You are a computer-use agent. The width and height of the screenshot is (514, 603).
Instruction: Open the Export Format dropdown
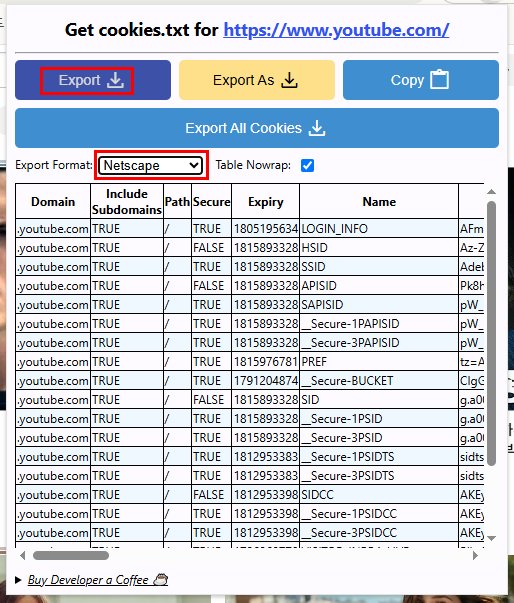pos(151,165)
